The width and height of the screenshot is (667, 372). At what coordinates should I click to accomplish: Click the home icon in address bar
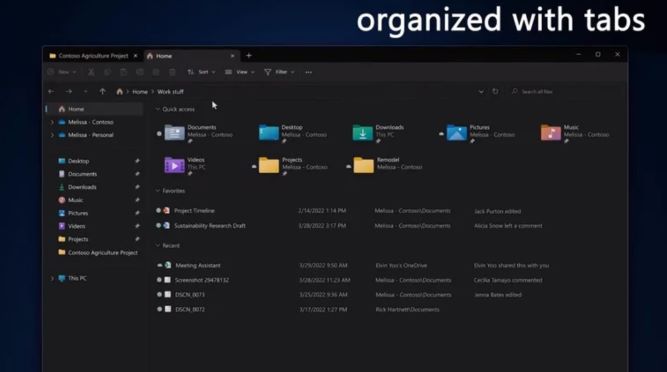[x=120, y=91]
